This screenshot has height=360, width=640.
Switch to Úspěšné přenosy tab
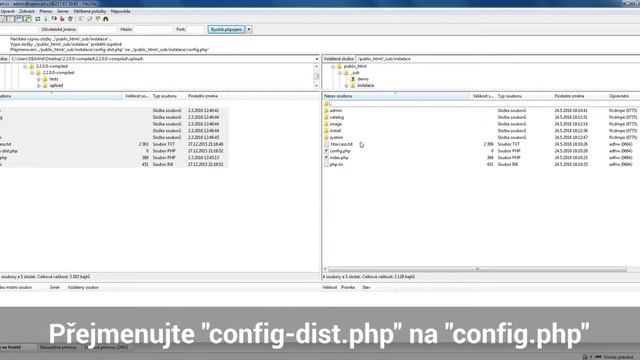pos(106,347)
